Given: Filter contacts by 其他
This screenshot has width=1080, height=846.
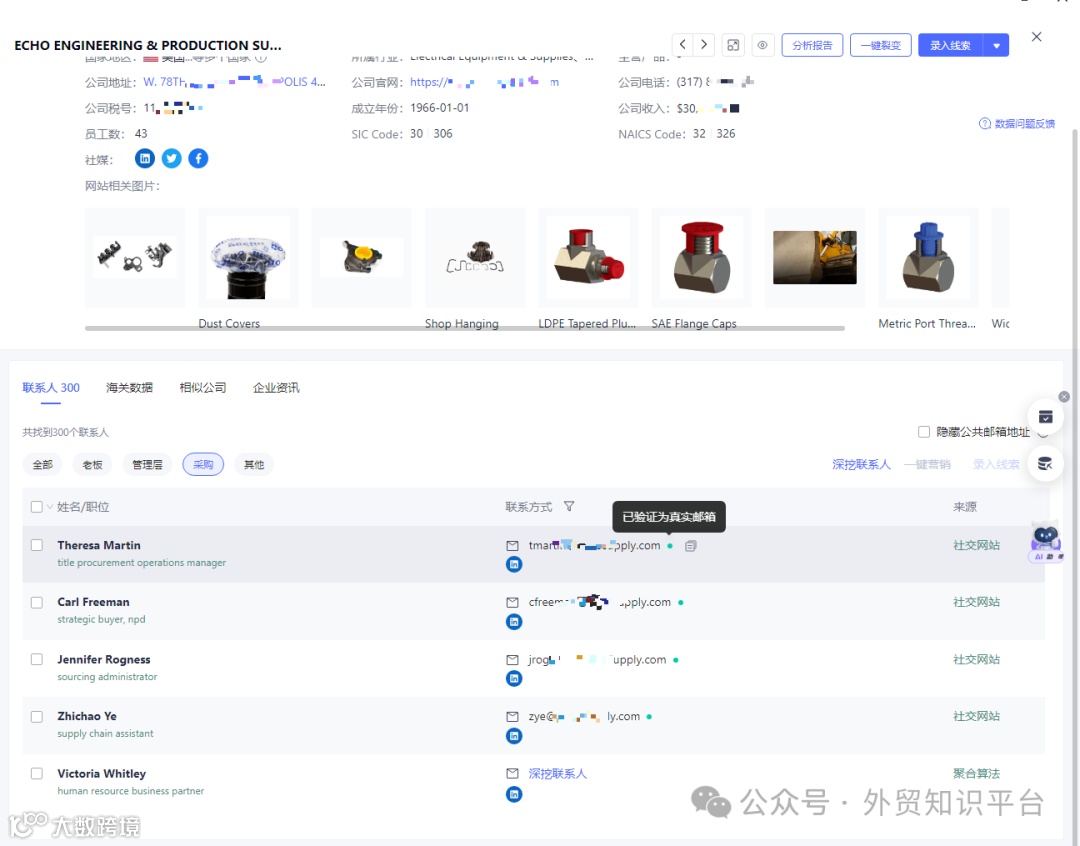Looking at the screenshot, I should point(254,465).
